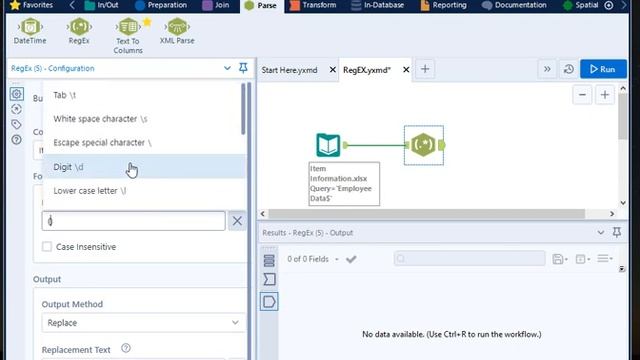Choose Lower case letter \l option

click(143, 191)
